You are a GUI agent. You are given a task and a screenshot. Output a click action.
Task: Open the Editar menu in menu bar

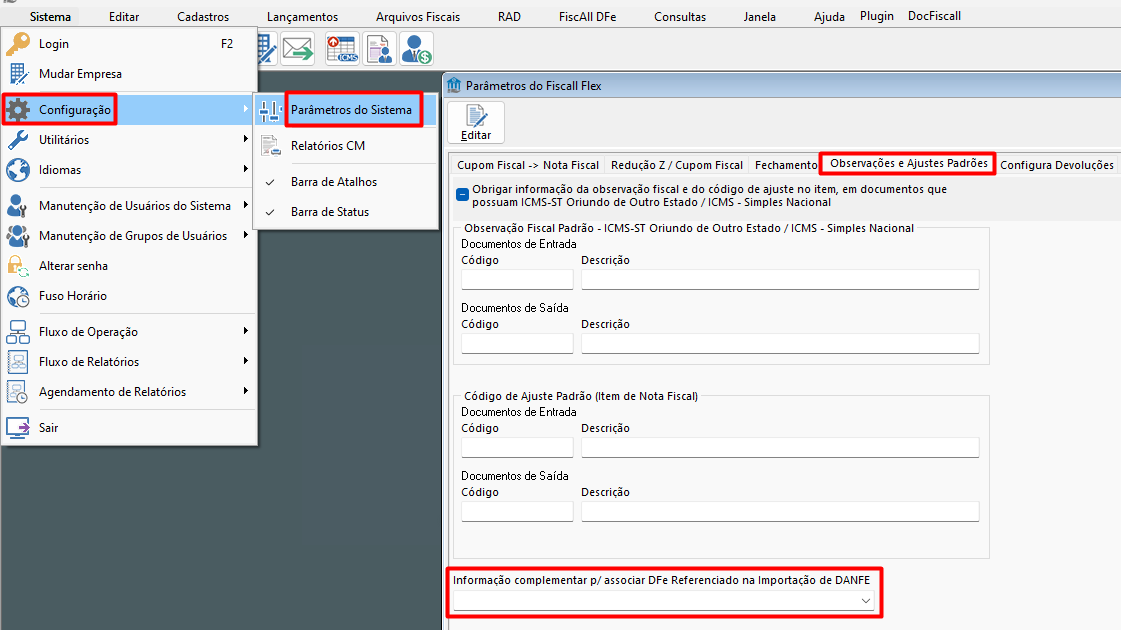pyautogui.click(x=124, y=16)
